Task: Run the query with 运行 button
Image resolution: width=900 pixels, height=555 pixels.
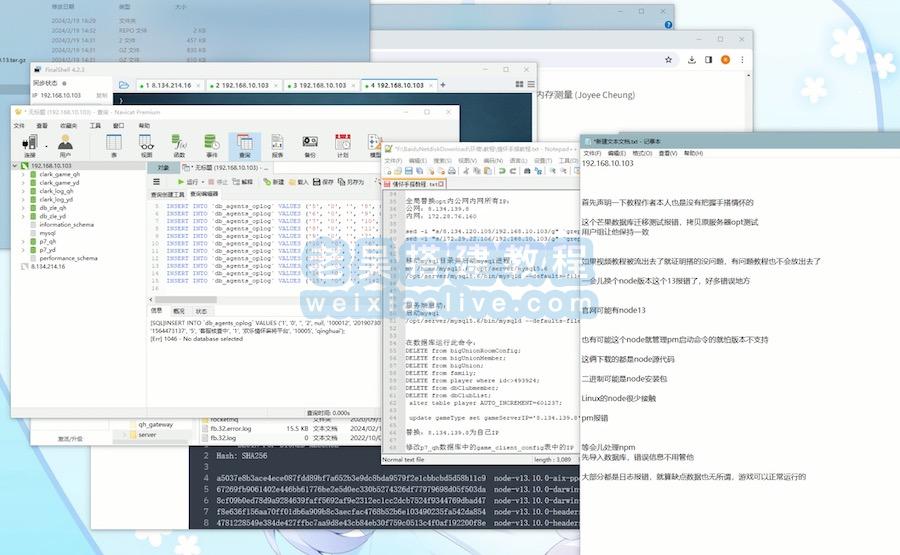Action: (x=188, y=181)
